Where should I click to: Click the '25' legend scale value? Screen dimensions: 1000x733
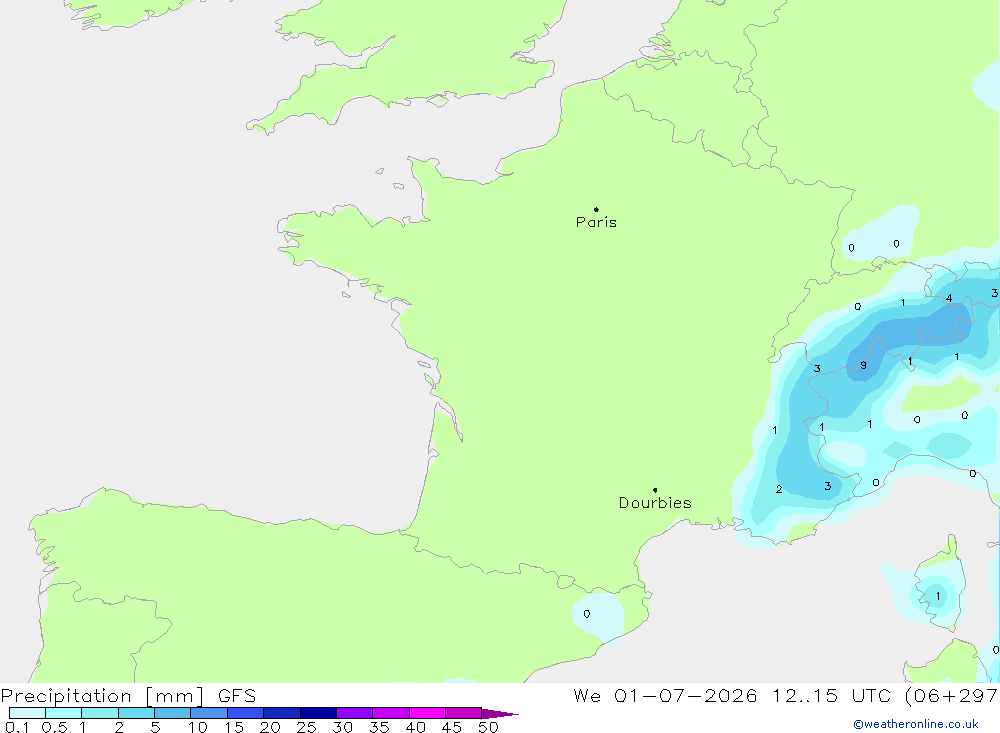(x=307, y=727)
